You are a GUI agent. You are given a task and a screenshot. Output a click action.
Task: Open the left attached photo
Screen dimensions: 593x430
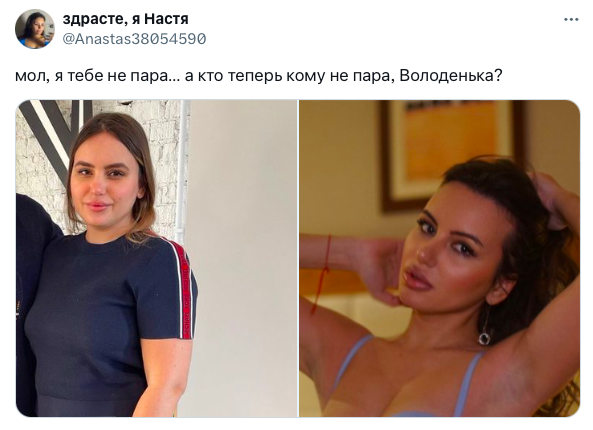pos(157,258)
